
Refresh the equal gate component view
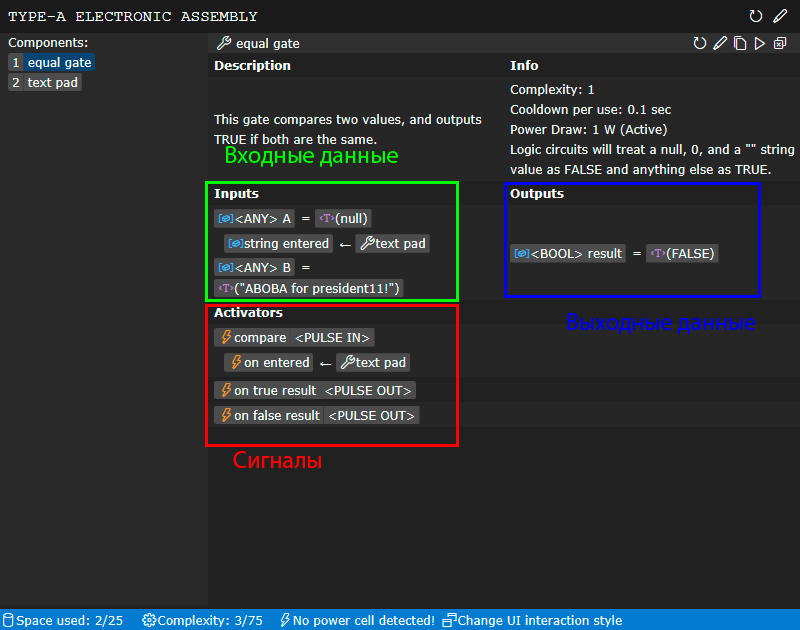pyautogui.click(x=699, y=43)
